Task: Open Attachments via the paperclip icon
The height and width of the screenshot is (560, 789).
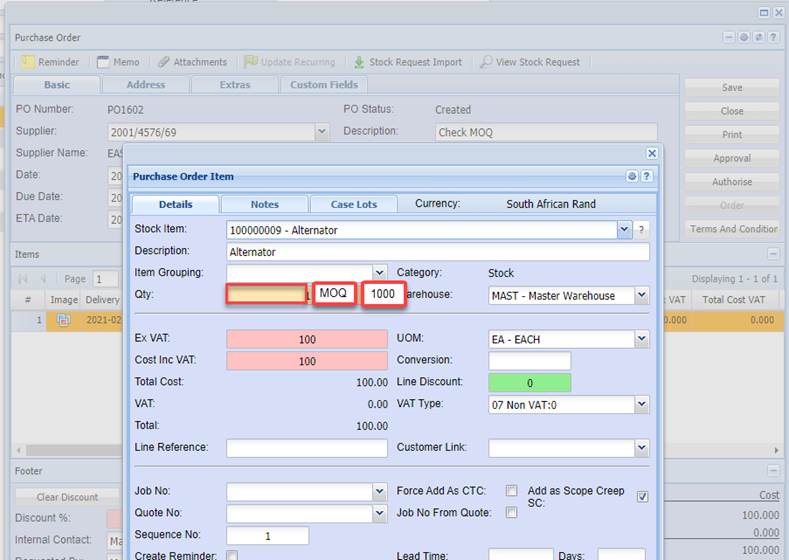Action: click(164, 62)
